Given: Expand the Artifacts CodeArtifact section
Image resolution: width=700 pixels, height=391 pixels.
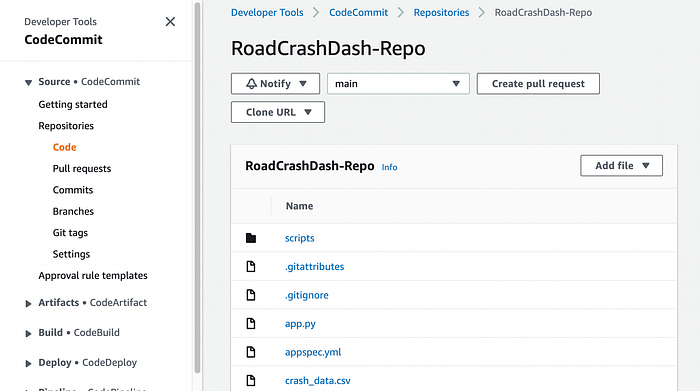Looking at the screenshot, I should tap(28, 304).
